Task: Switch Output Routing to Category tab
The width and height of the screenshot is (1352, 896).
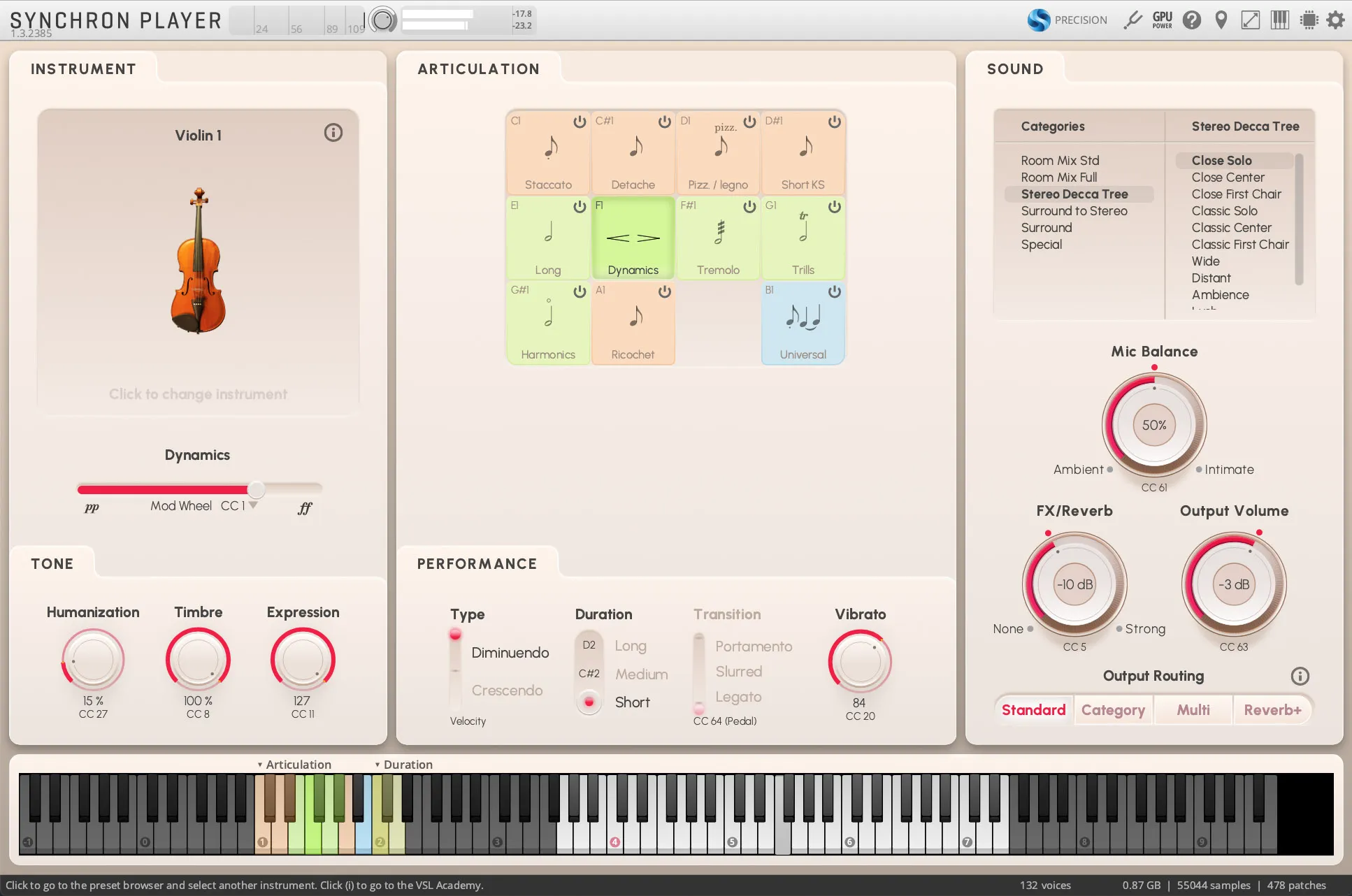Action: (1113, 710)
